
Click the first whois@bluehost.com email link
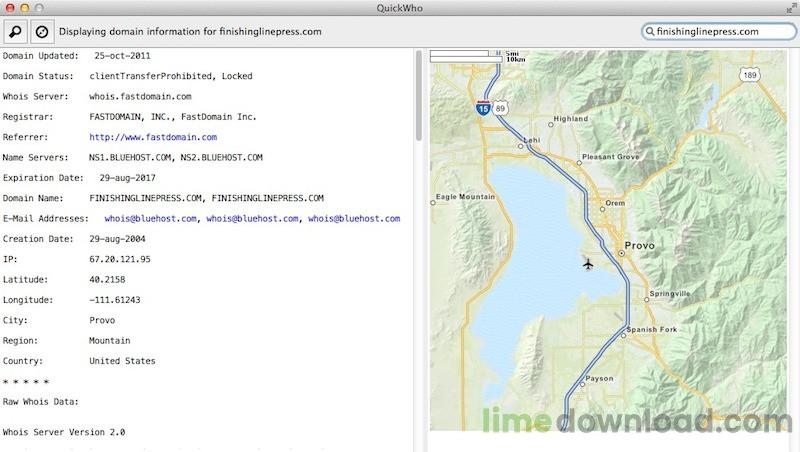click(x=151, y=219)
